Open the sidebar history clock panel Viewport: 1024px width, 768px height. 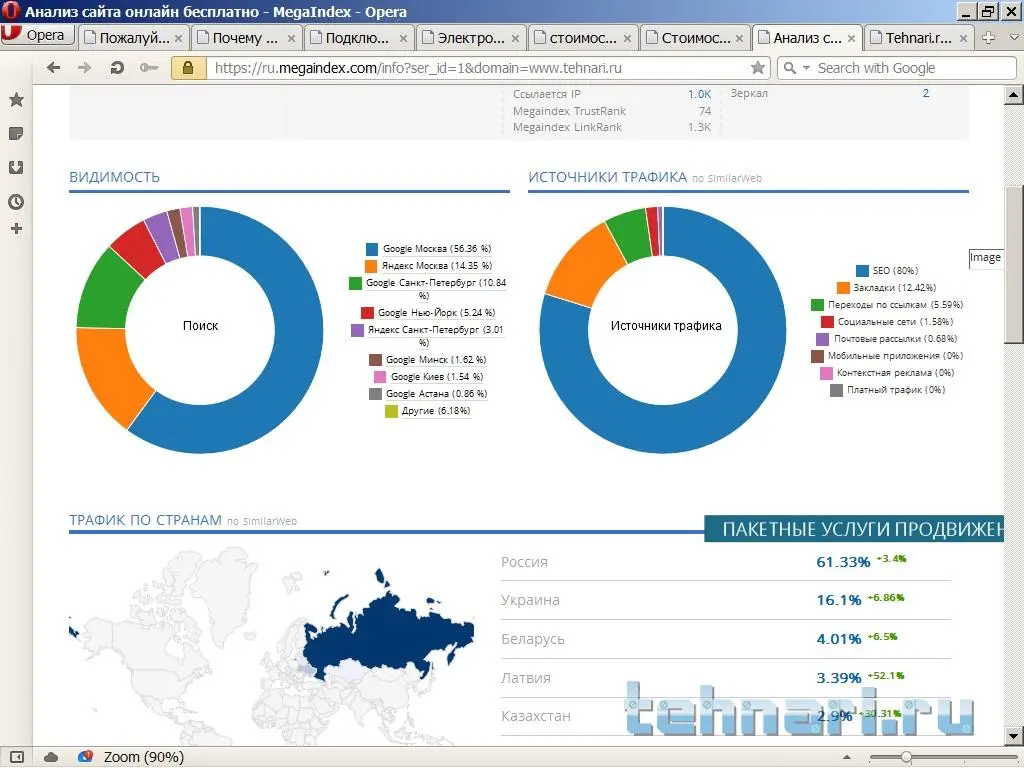click(x=16, y=202)
